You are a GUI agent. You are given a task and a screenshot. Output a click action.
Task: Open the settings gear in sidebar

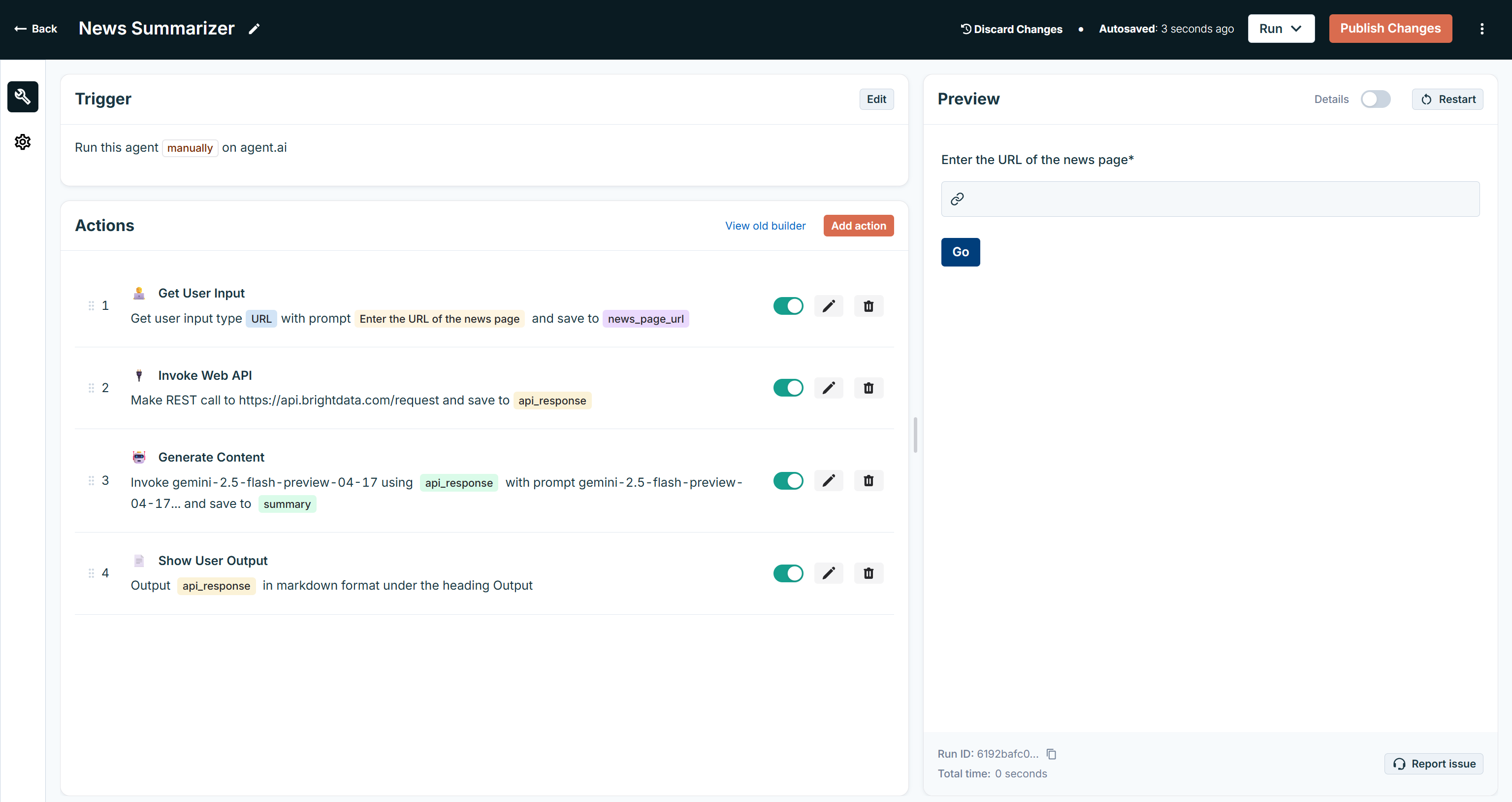point(23,142)
